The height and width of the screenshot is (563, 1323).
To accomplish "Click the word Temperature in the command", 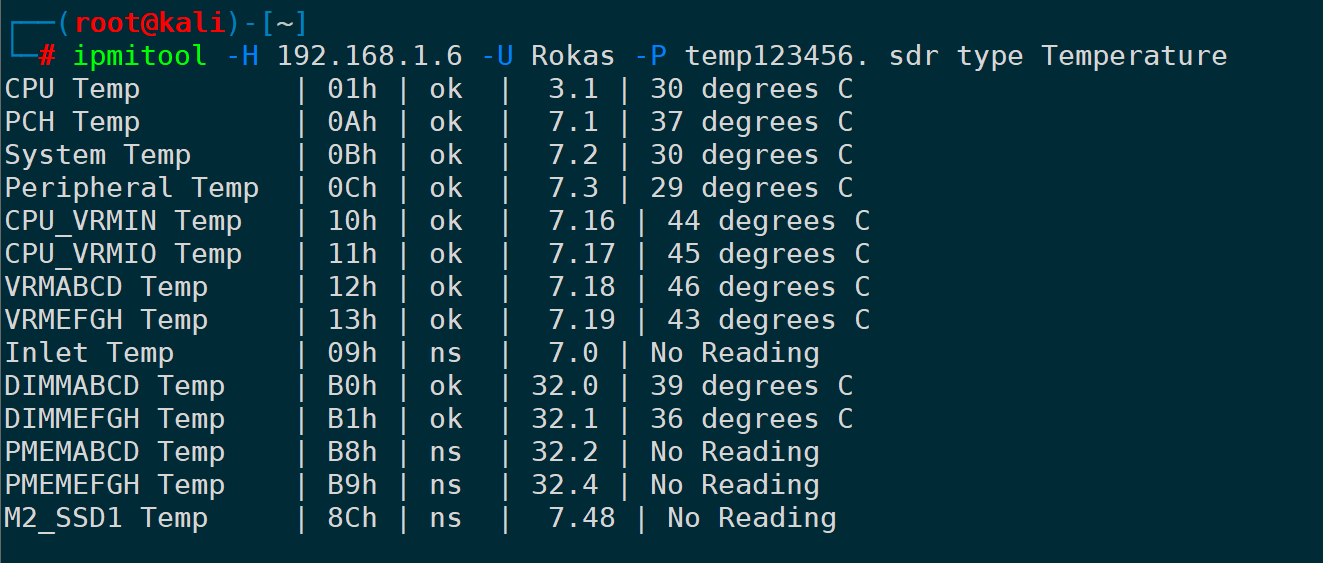I will pos(1134,56).
